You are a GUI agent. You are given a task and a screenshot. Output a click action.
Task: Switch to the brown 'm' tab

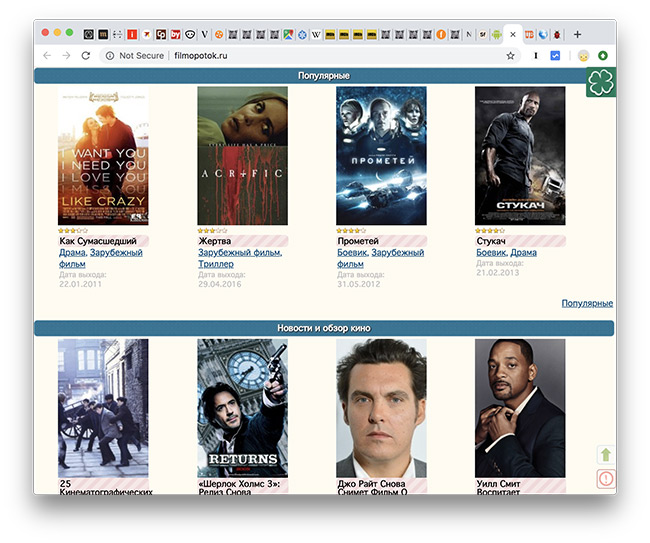pos(103,34)
